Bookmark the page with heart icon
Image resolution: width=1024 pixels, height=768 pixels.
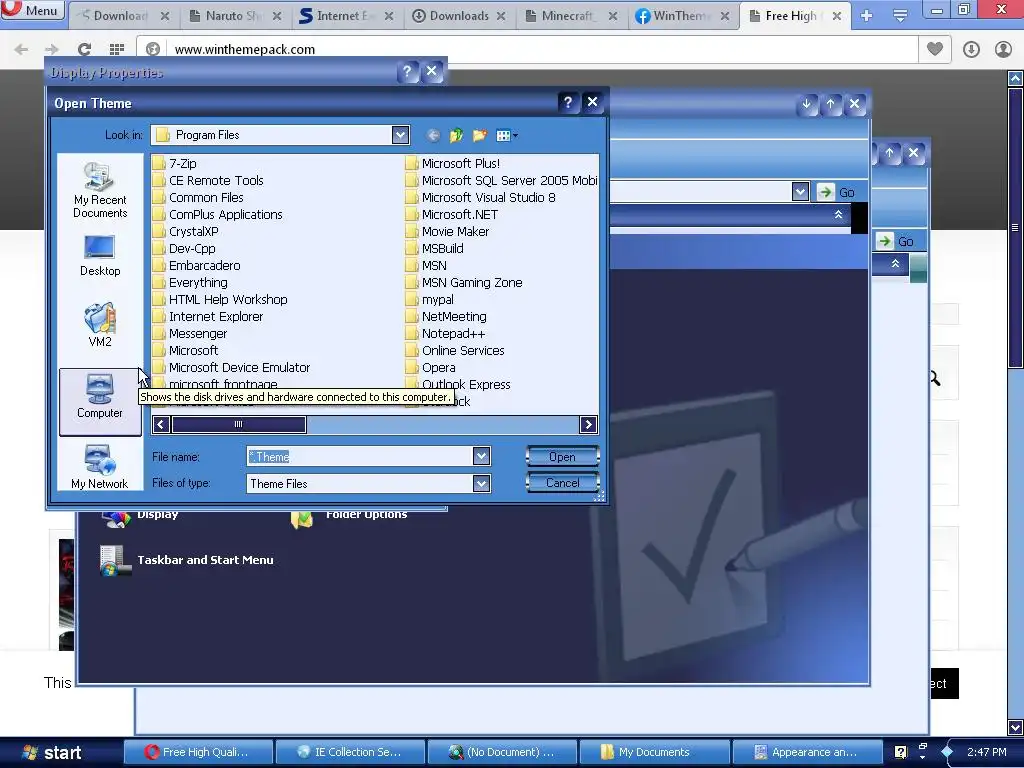coord(935,49)
